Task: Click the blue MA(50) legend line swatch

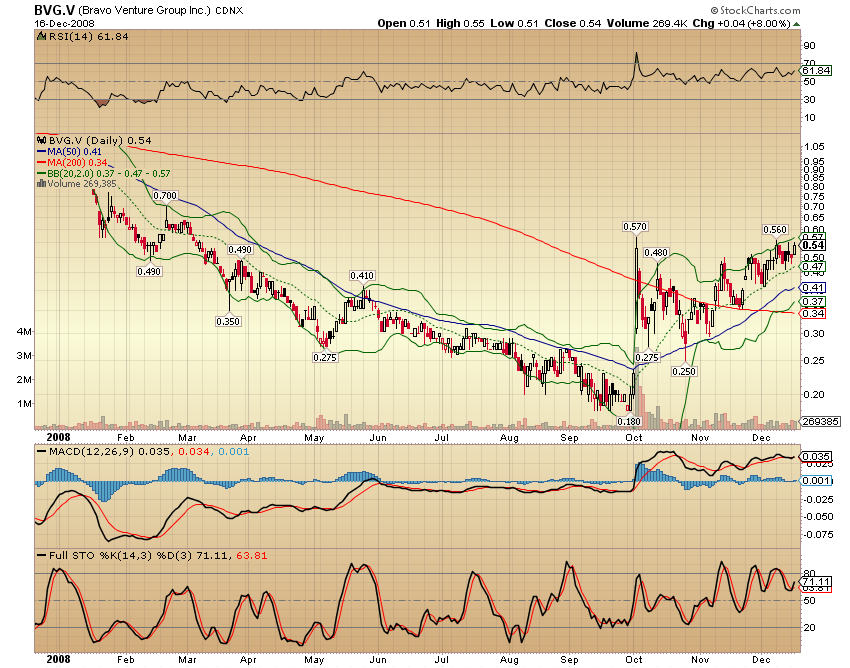Action: coord(41,152)
